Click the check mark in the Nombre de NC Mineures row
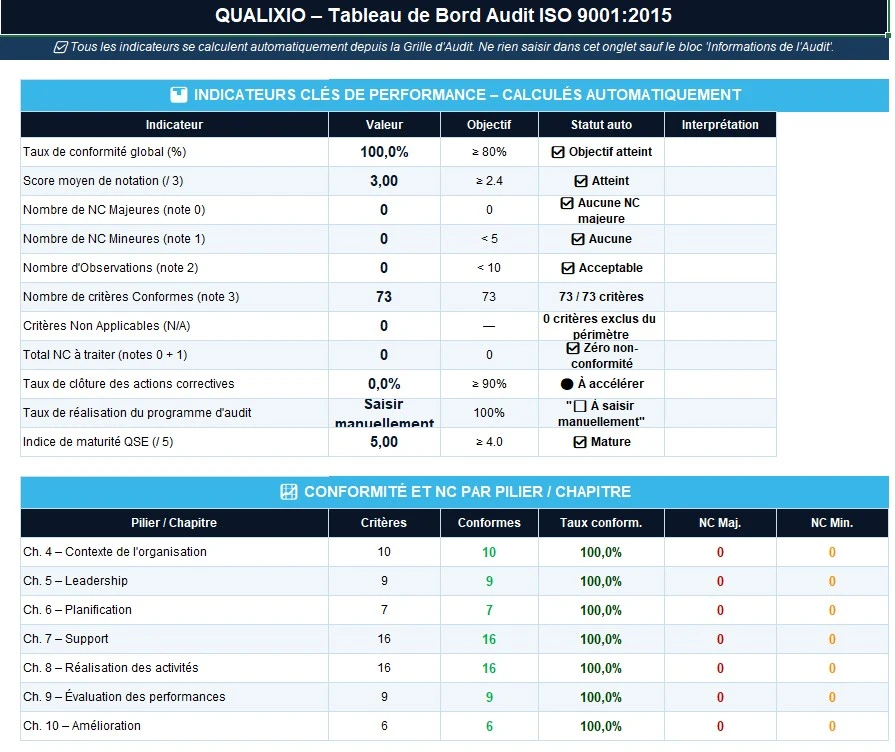895x752 pixels. coord(578,239)
